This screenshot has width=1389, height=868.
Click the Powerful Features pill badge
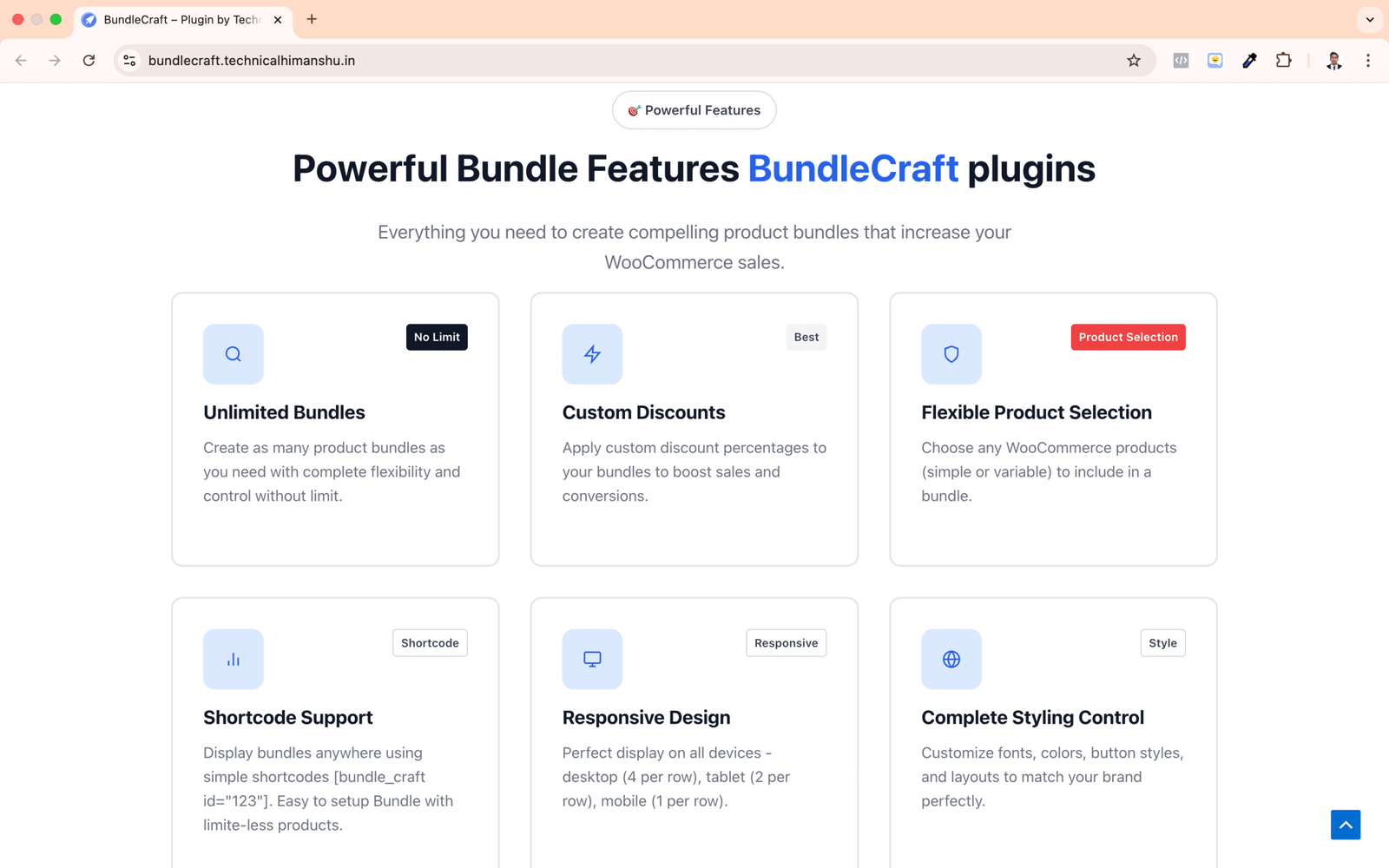(x=694, y=110)
